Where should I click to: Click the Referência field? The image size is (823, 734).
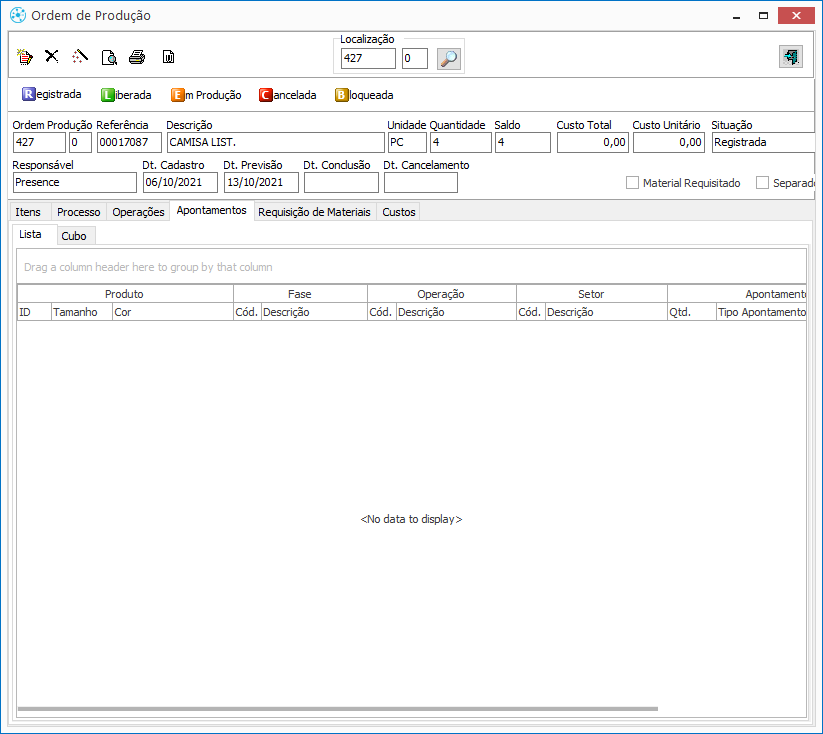click(129, 142)
